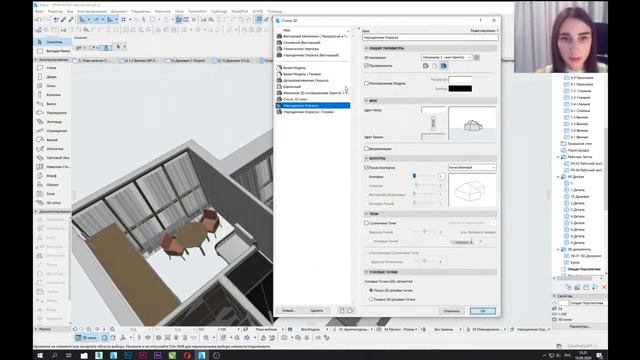Click the Цвет Неба (Sky color) swatch

click(x=433, y=110)
